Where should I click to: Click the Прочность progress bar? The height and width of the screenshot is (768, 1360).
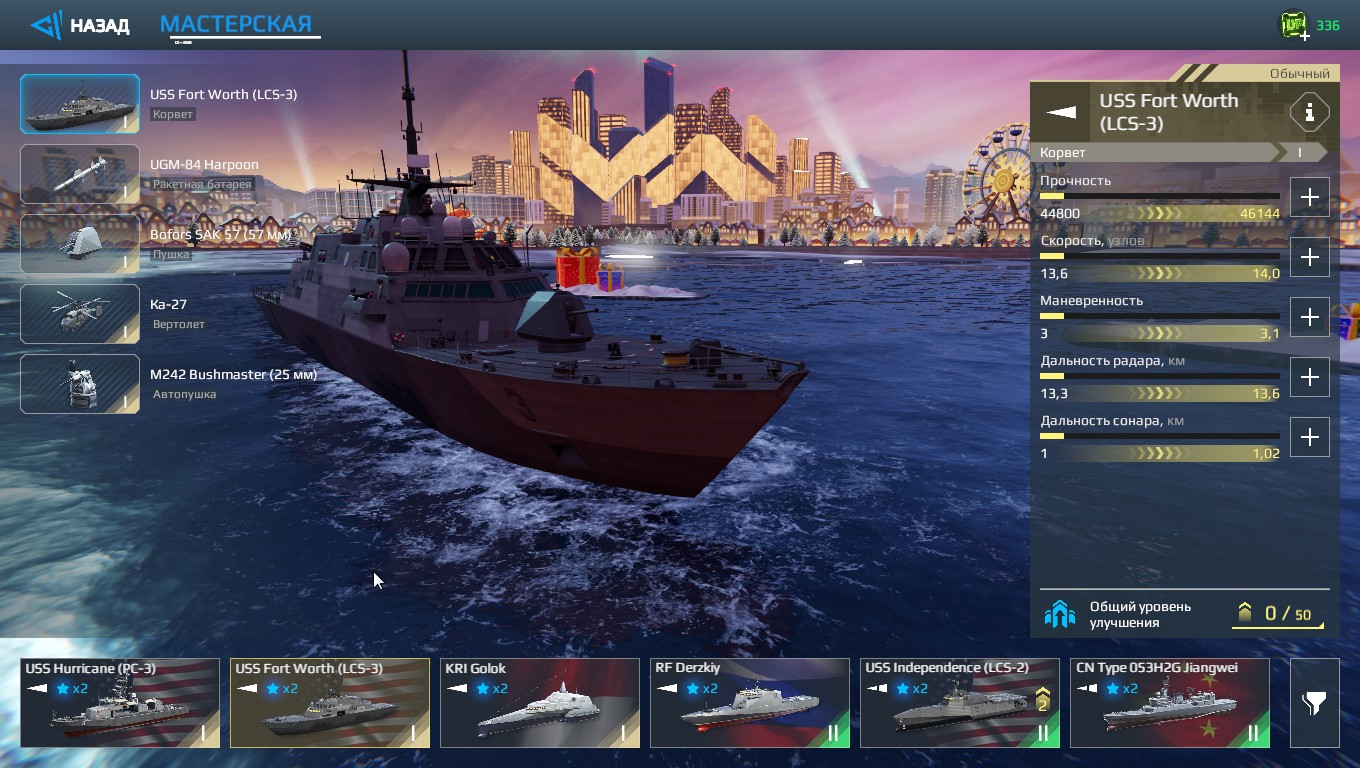(1160, 196)
